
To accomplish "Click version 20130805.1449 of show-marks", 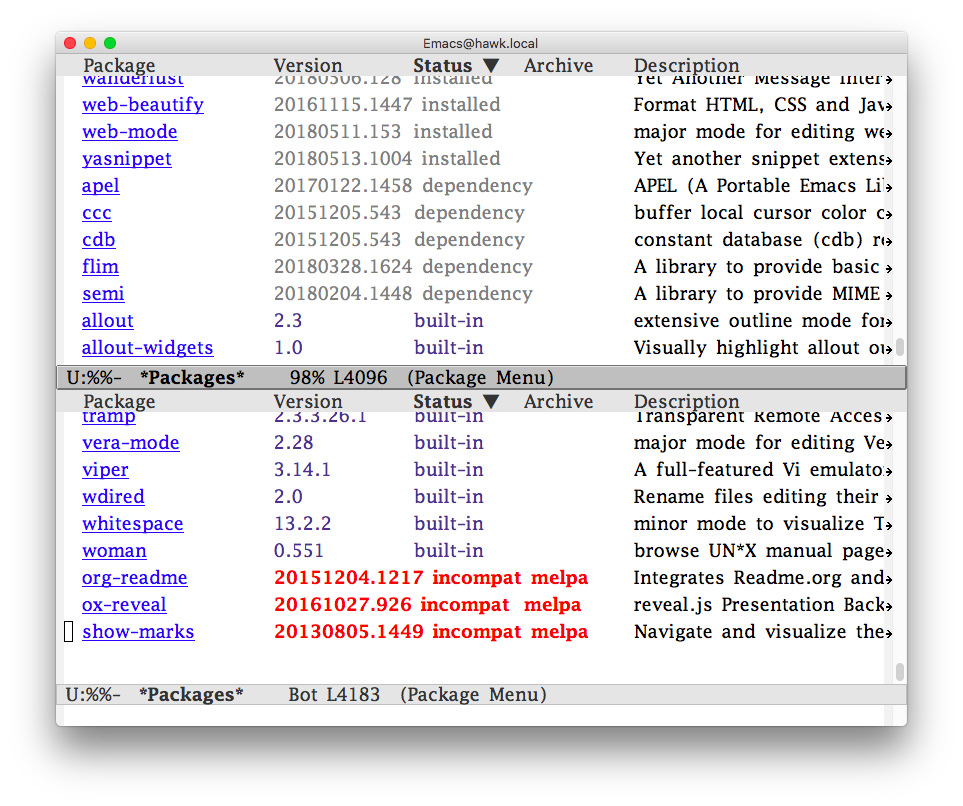I will 348,632.
